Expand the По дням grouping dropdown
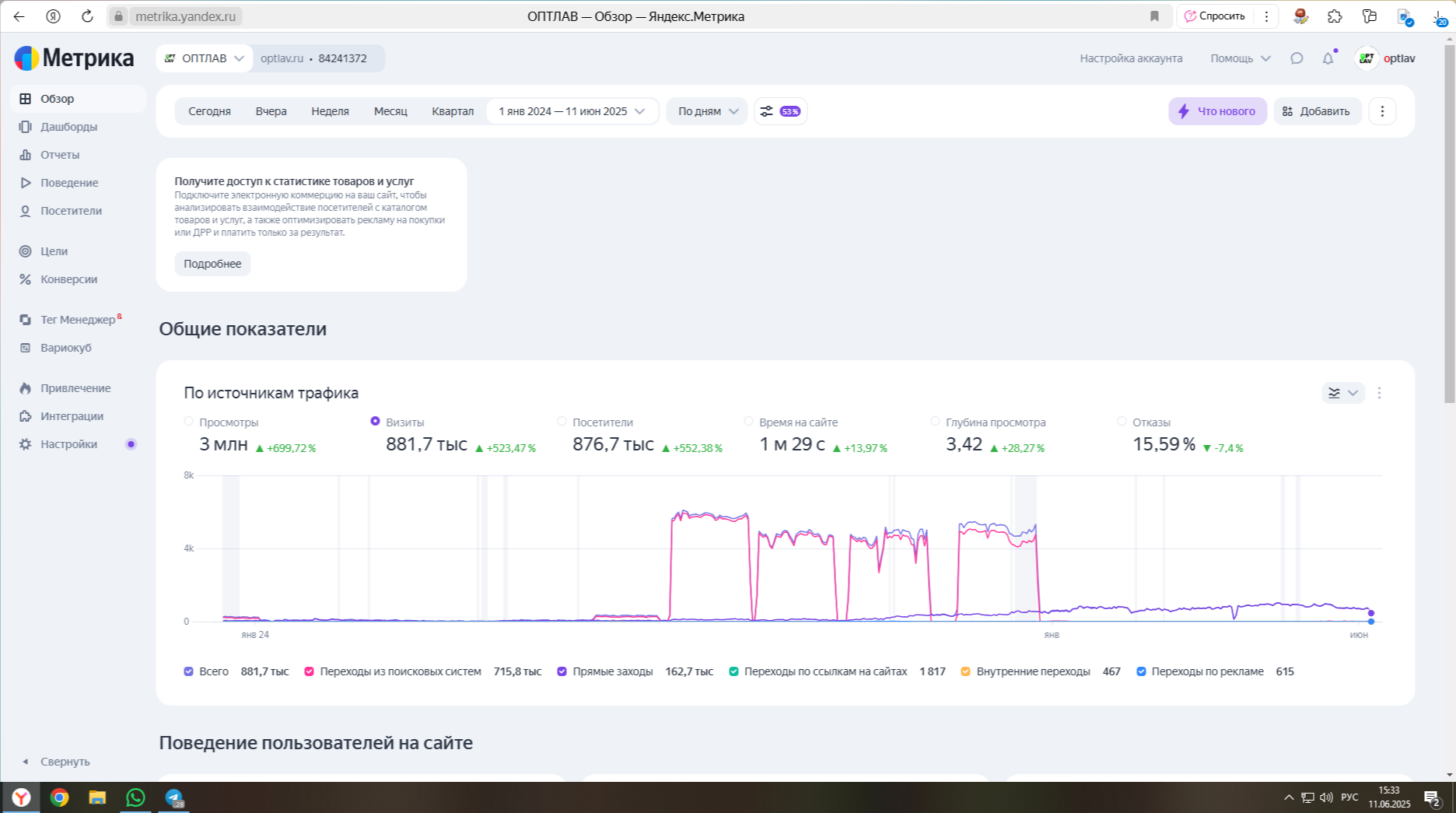 (707, 111)
